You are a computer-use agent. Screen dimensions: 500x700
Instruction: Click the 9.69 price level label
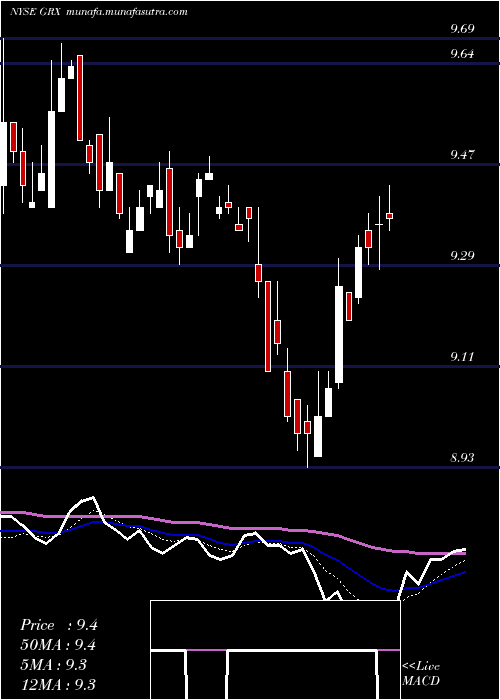462,29
